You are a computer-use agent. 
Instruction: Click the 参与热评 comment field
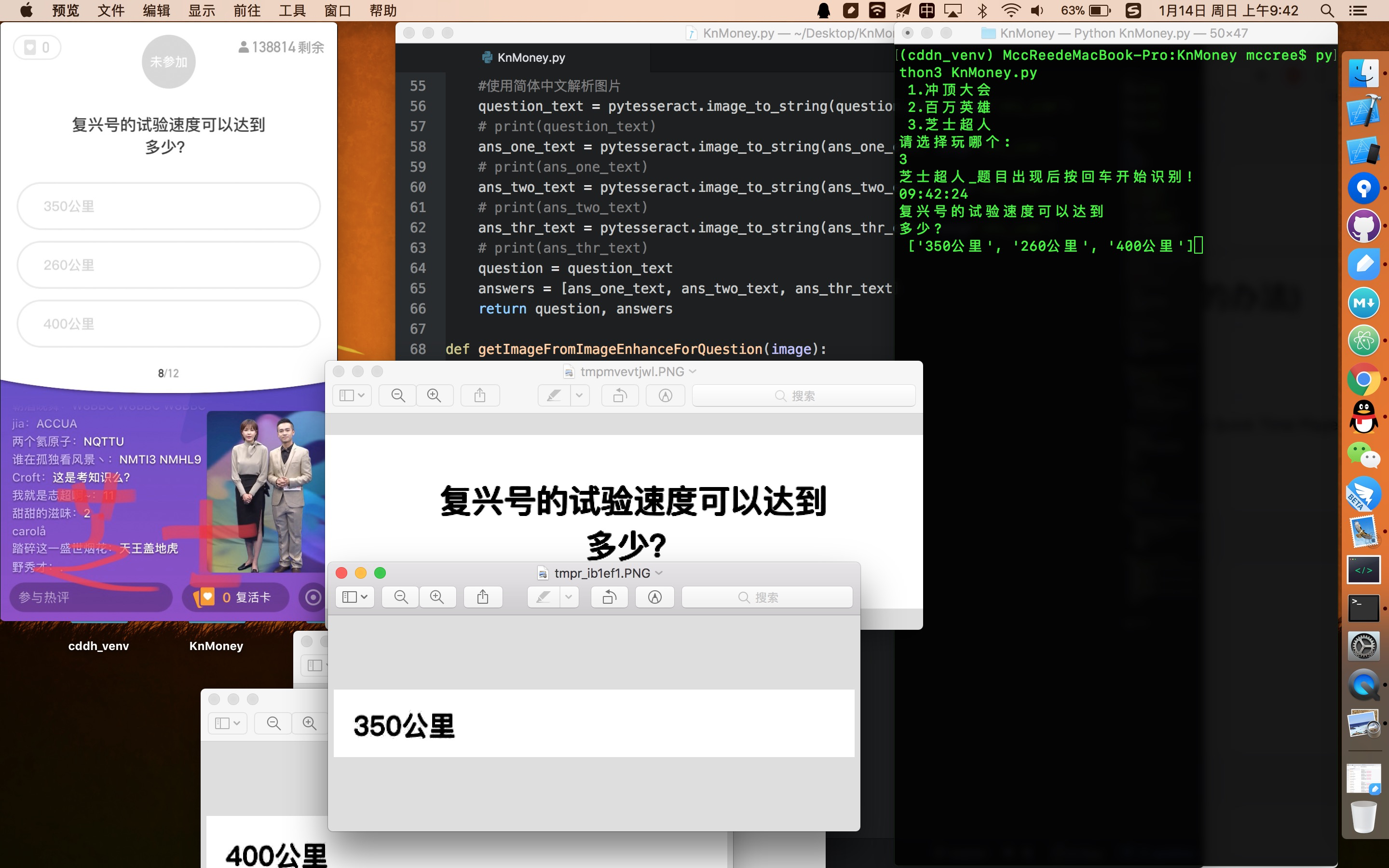coord(91,597)
